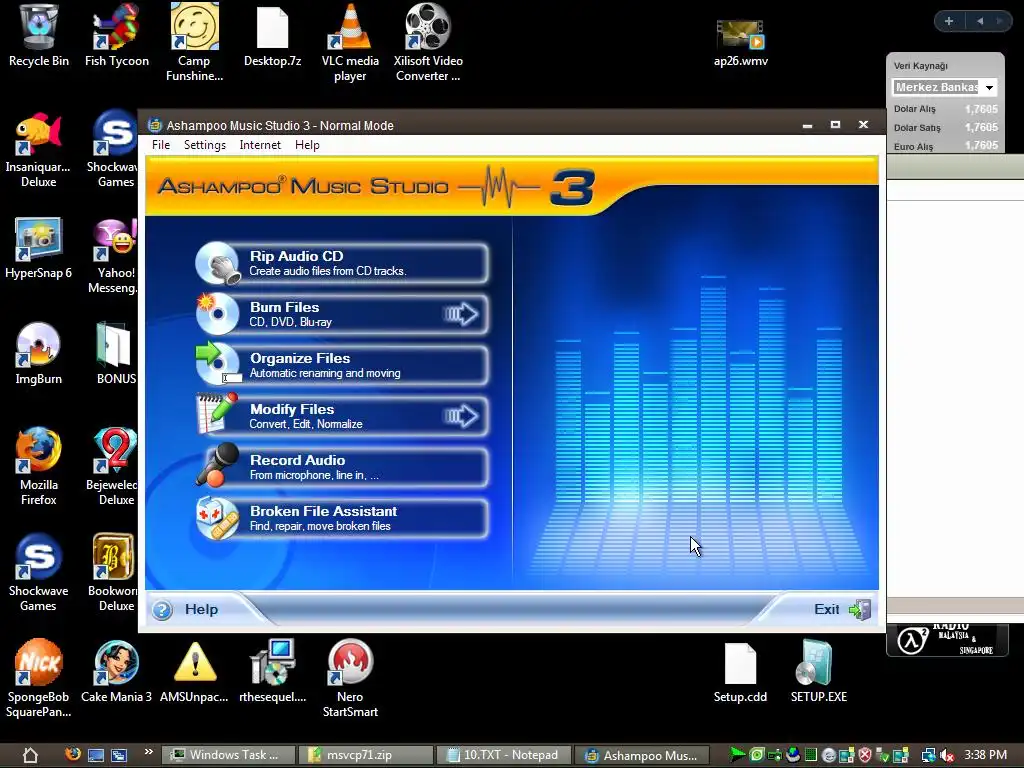This screenshot has height=768, width=1024.
Task: Select the Yahoo! Messenger shortcut
Action: 116,256
